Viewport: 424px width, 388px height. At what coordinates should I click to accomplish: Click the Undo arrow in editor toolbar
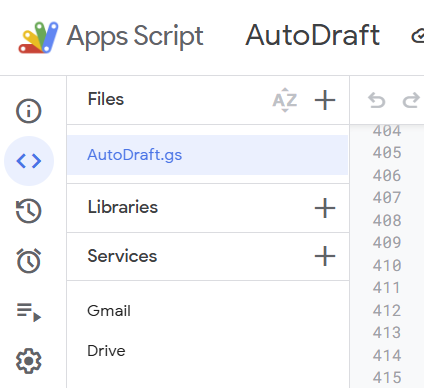377,100
